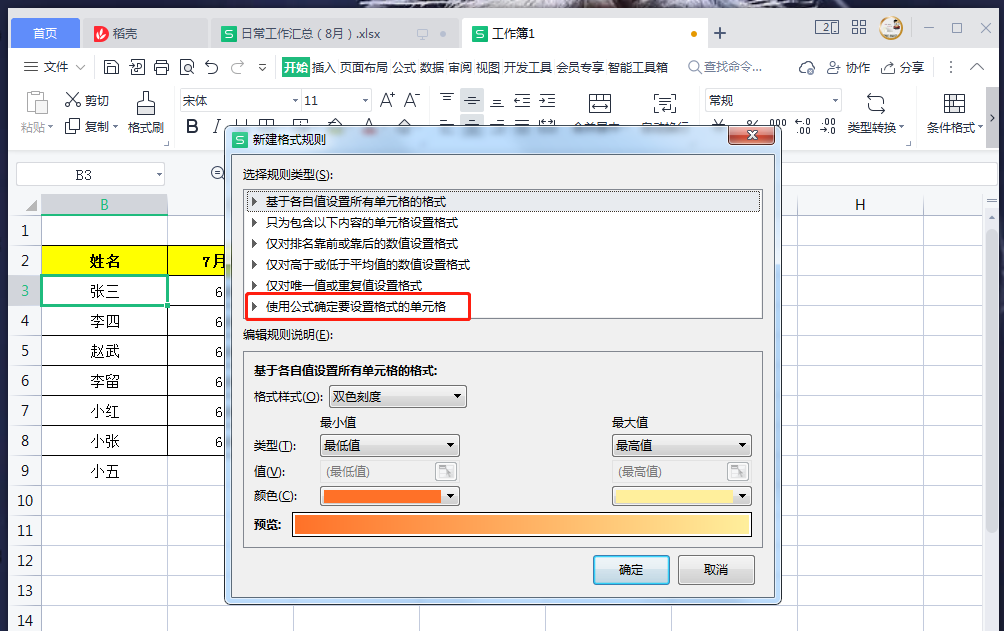Undo the last action
The image size is (1004, 631).
point(212,67)
